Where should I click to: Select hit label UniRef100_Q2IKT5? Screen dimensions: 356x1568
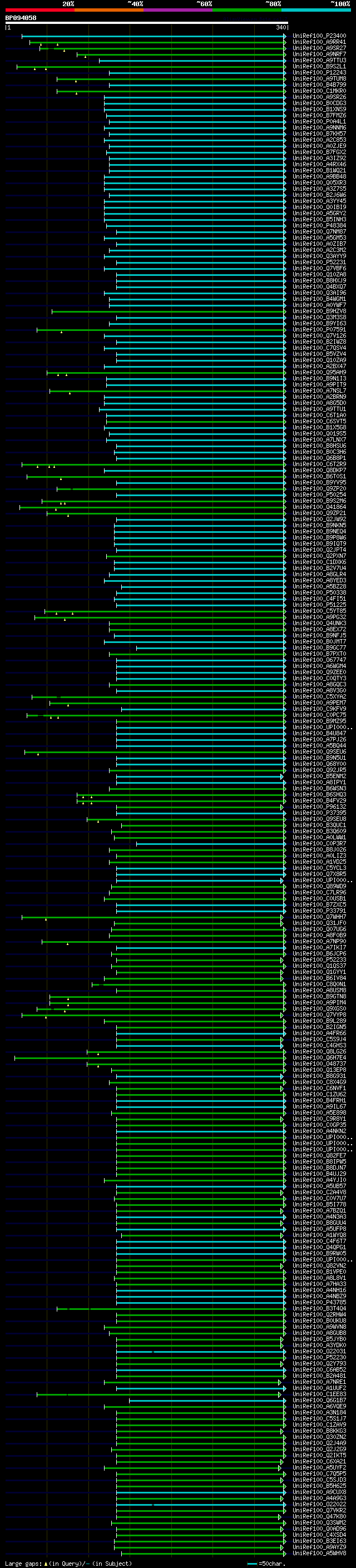point(319,1456)
